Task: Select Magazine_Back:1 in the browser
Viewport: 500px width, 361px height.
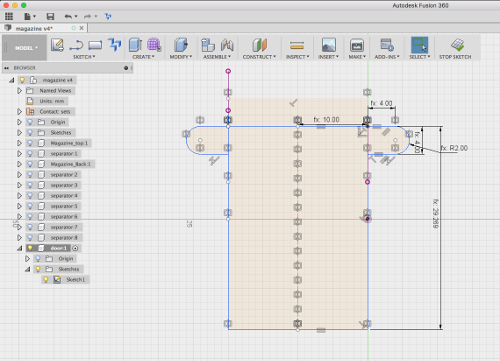Action: click(70, 164)
